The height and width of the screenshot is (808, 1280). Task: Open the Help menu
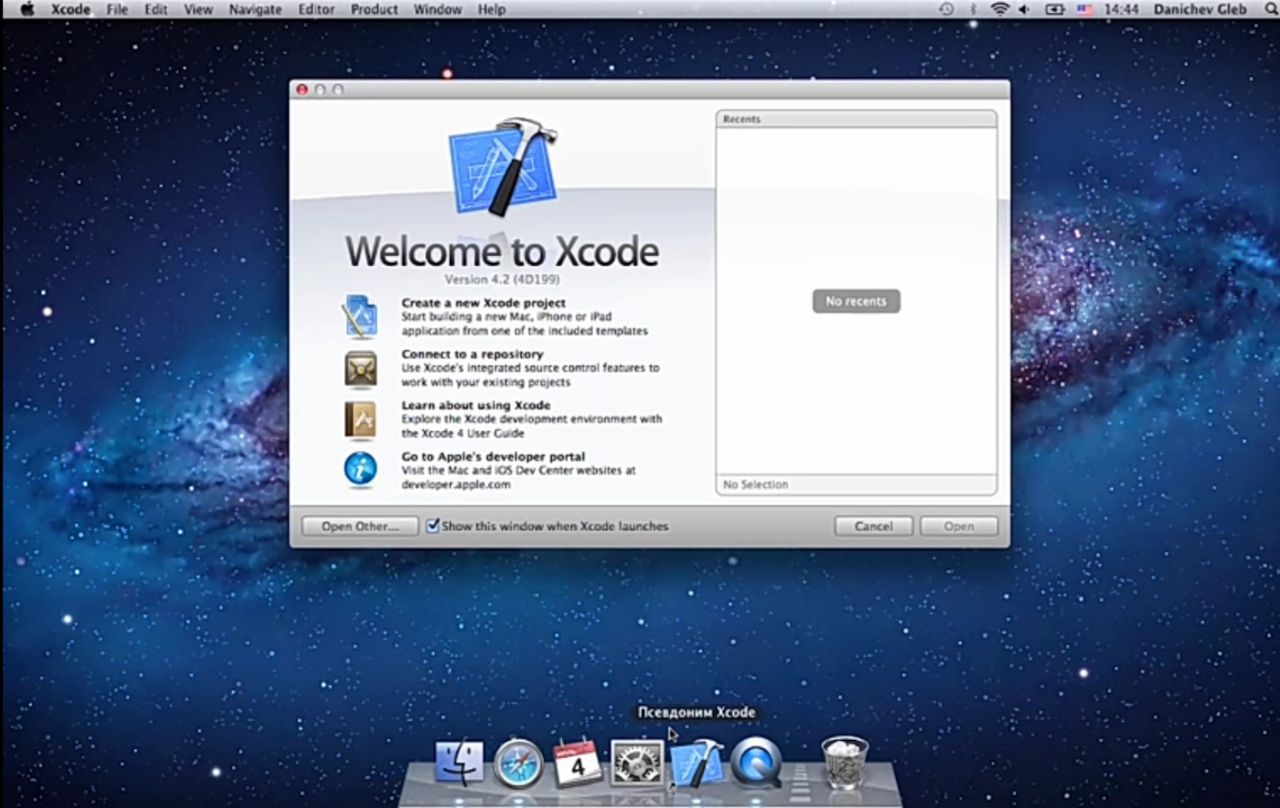[x=491, y=9]
